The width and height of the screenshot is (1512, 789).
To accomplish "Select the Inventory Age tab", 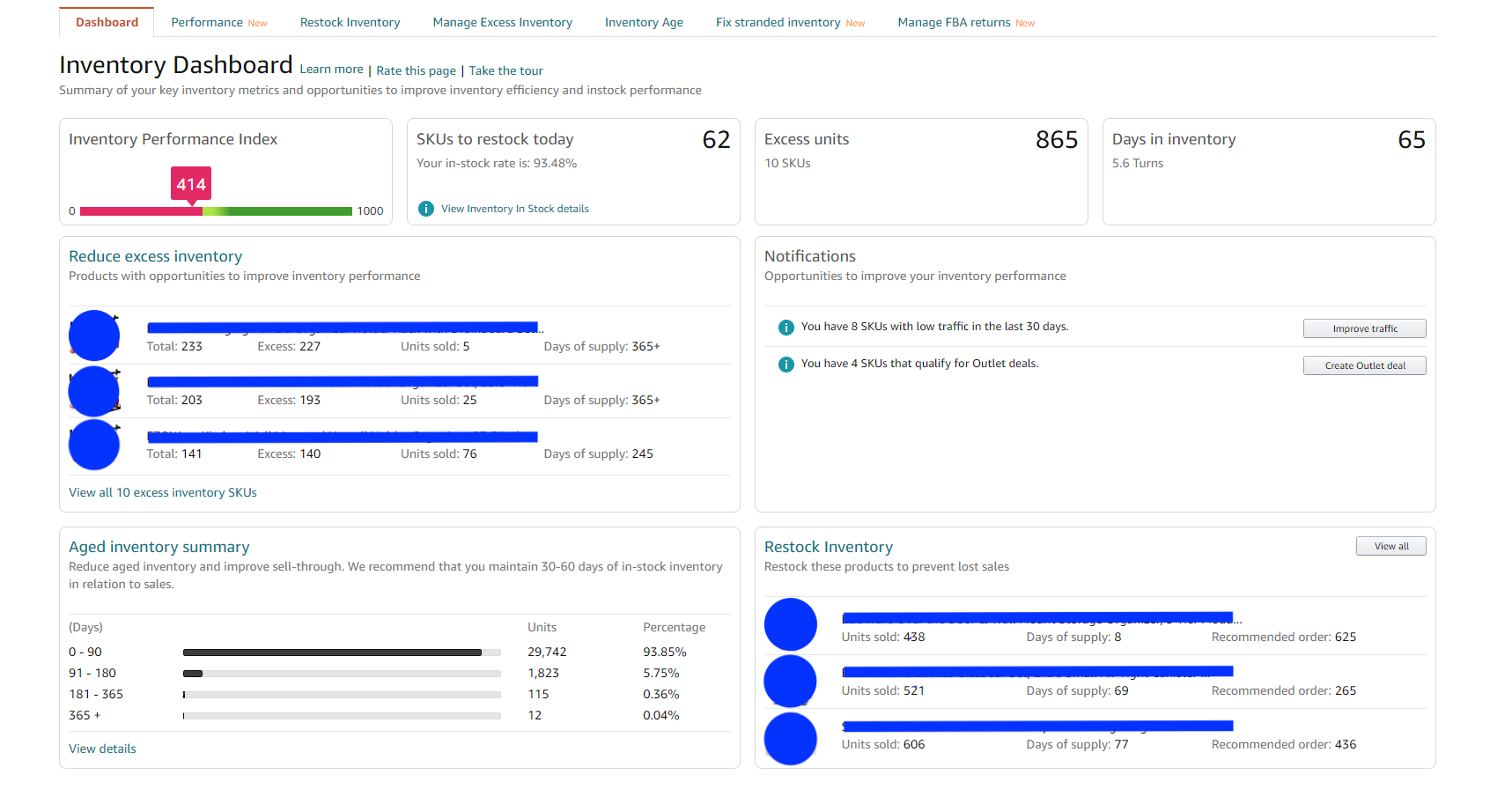I will [x=644, y=22].
